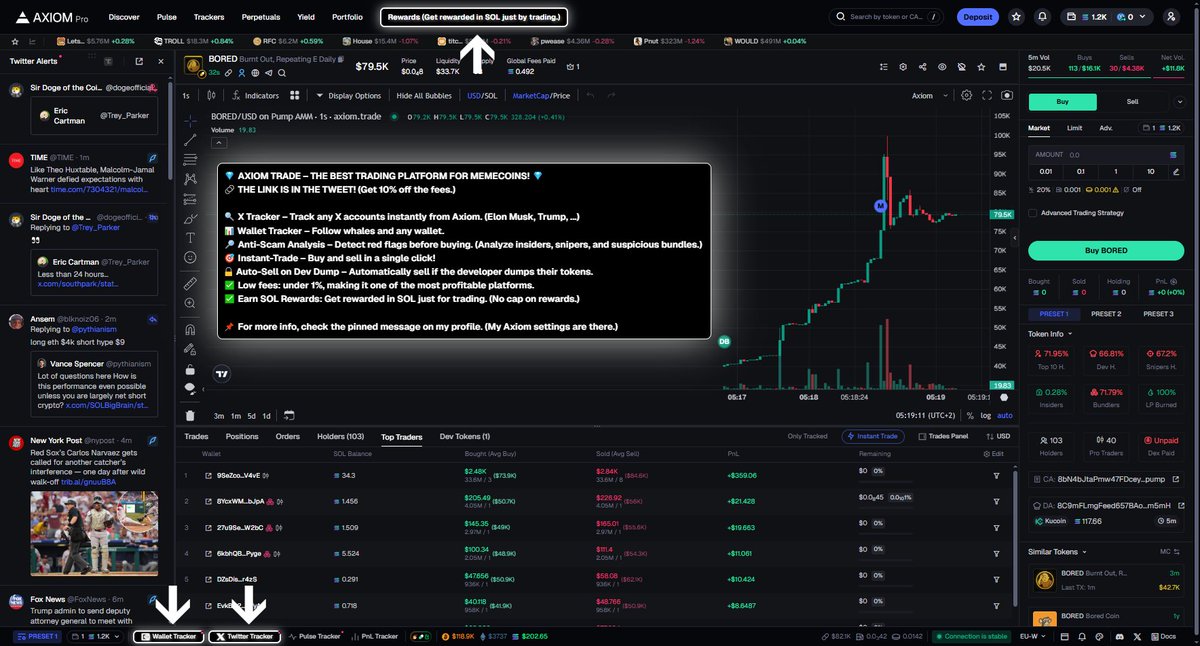Open the notifications bell icon

coord(1043,17)
